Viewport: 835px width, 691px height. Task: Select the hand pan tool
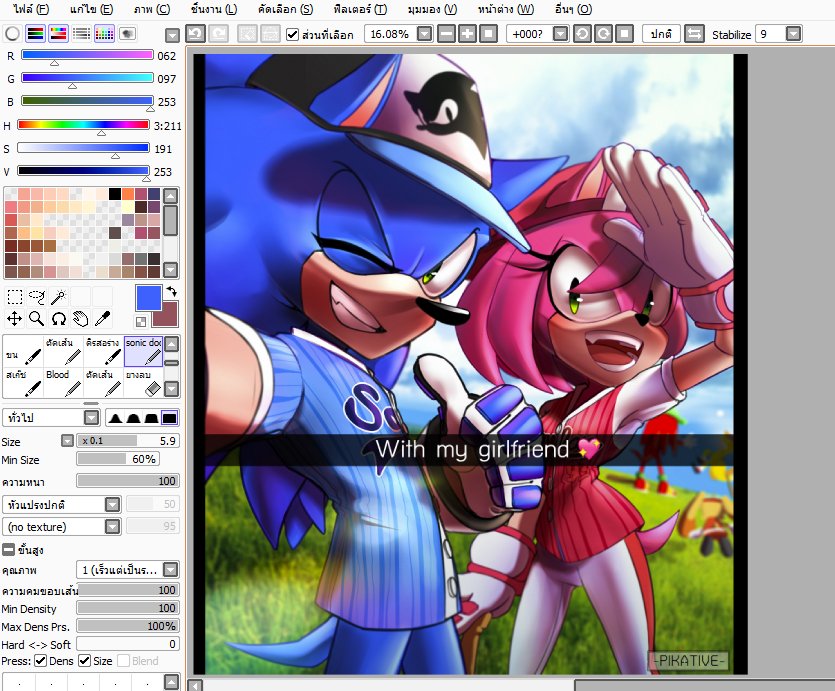tap(80, 319)
